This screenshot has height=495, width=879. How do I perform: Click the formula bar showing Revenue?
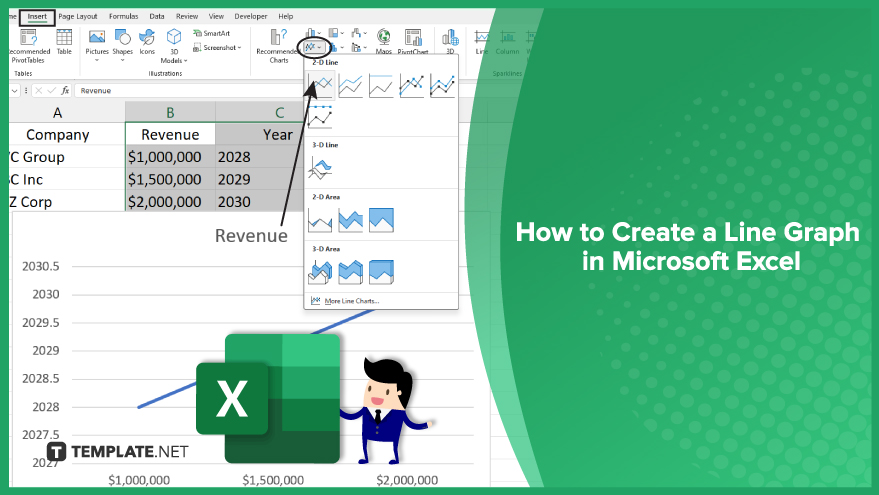pyautogui.click(x=191, y=90)
